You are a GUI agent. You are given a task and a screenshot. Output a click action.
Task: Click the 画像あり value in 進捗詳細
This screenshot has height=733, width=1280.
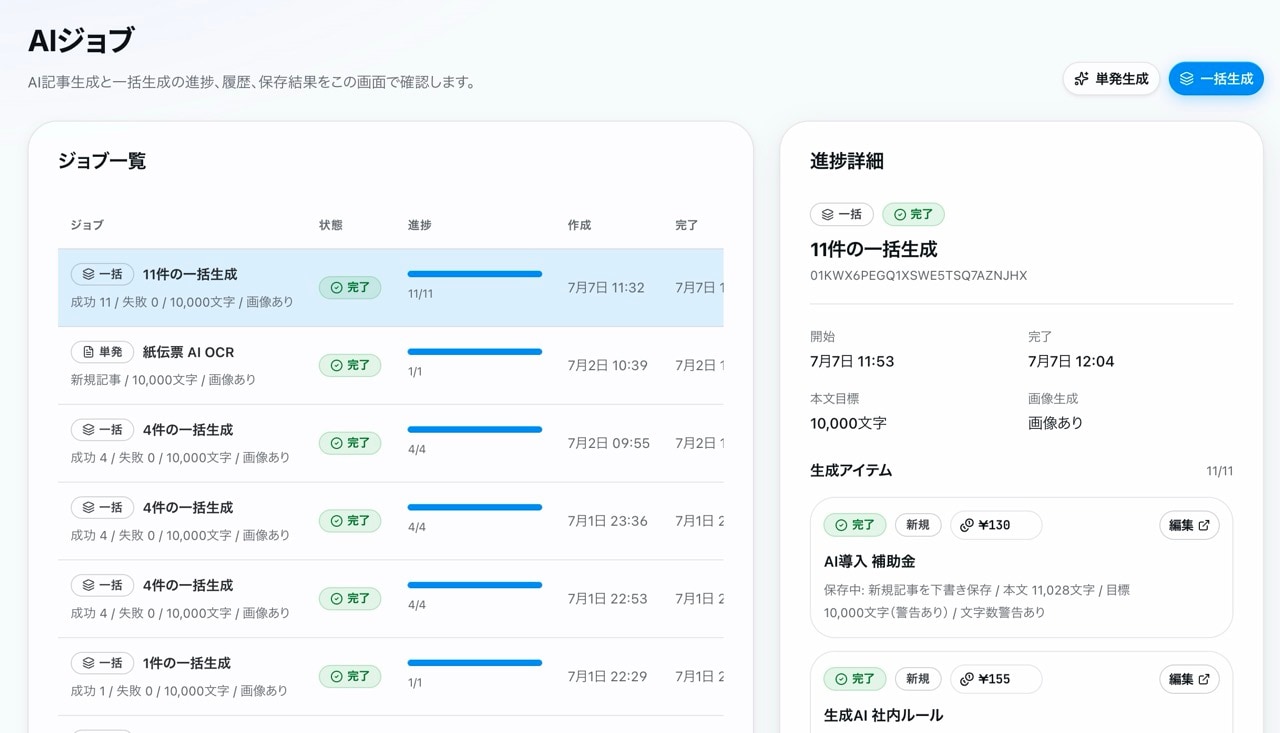point(1056,423)
